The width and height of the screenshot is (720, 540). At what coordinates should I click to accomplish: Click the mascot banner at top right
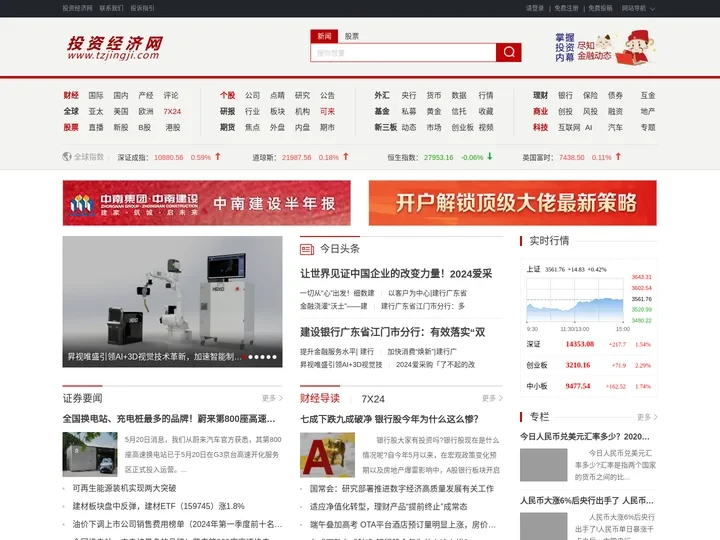coord(606,48)
